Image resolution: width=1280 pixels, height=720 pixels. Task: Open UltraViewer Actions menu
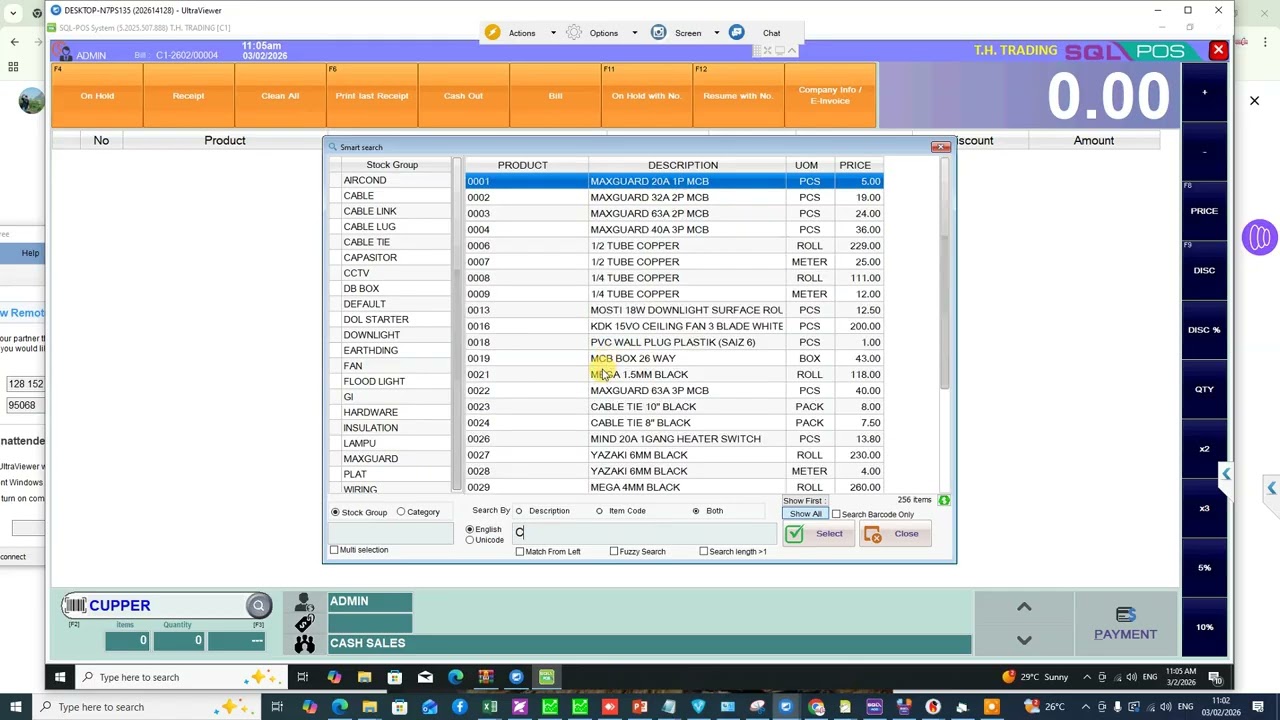(x=522, y=33)
